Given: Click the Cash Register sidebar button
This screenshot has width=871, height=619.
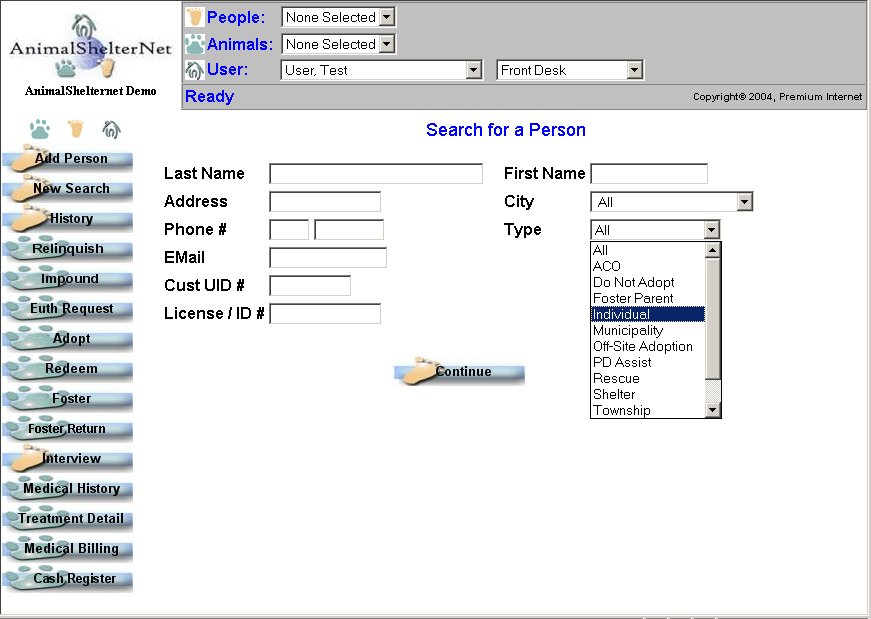Looking at the screenshot, I should 68,579.
